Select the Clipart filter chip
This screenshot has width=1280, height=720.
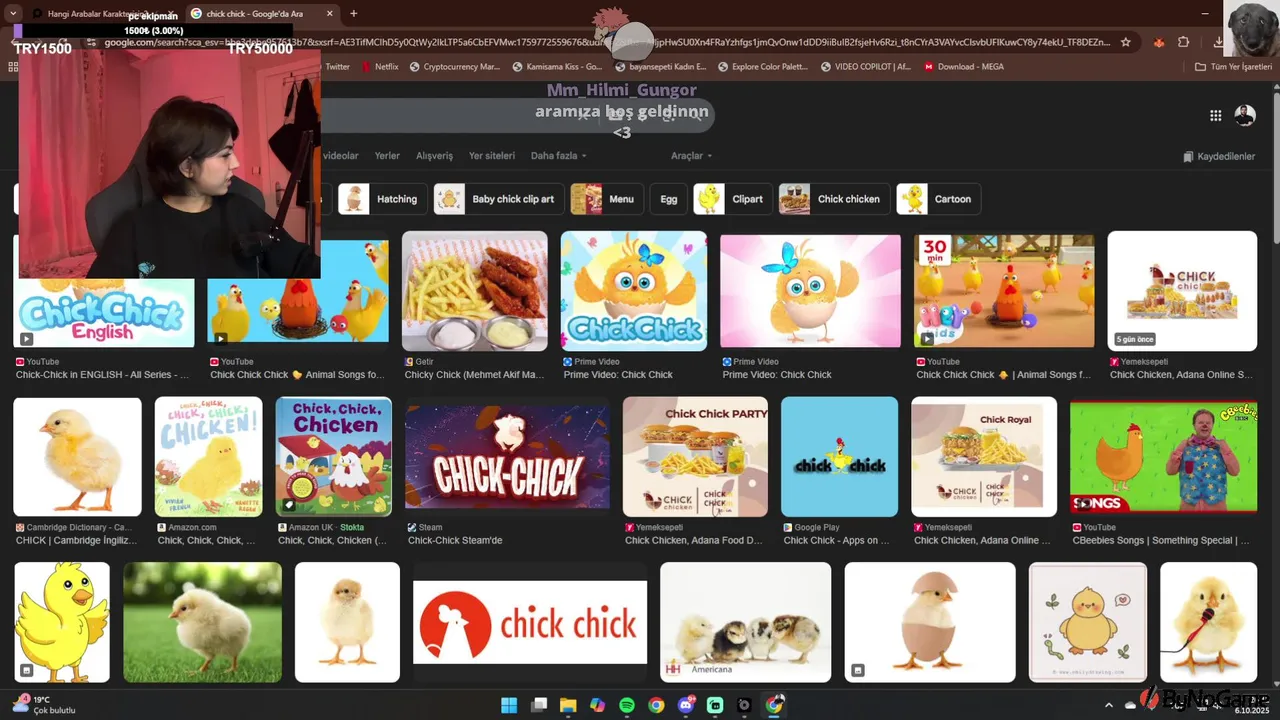[731, 199]
